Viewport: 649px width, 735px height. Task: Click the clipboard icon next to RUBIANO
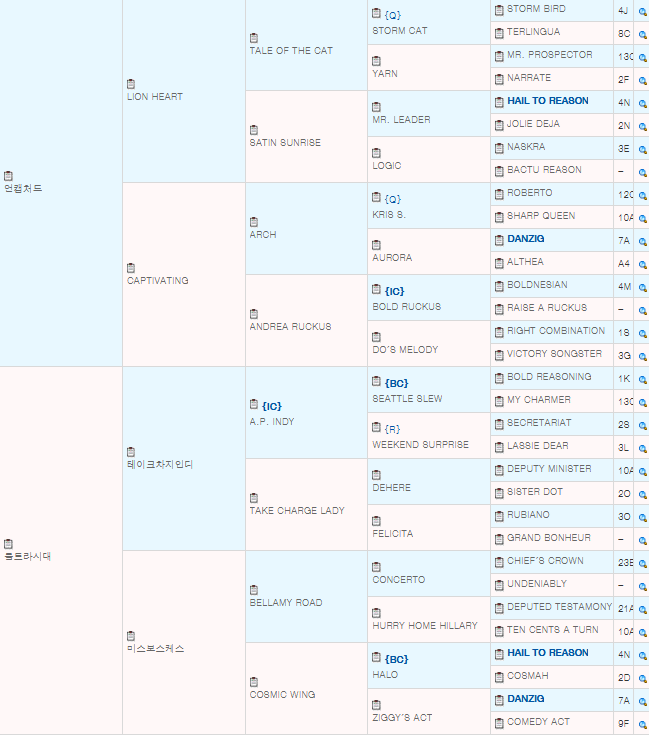coord(499,515)
